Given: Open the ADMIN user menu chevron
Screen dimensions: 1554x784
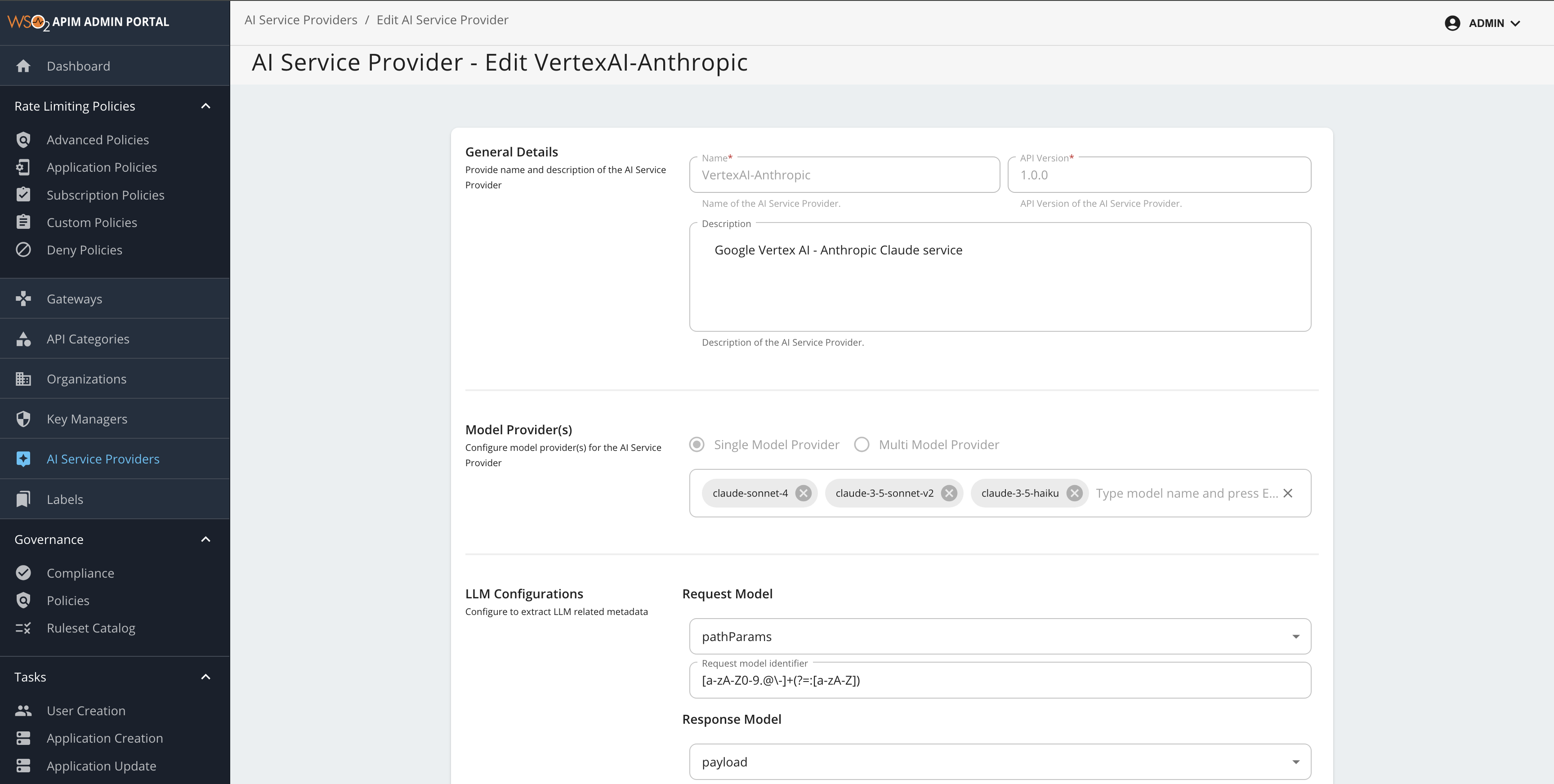Looking at the screenshot, I should click(1515, 23).
